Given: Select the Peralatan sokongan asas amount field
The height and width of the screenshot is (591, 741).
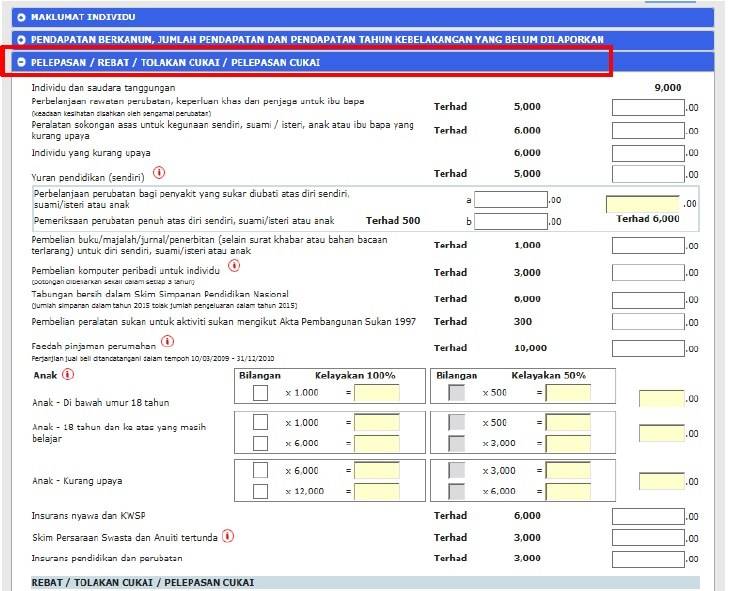Looking at the screenshot, I should [647, 131].
